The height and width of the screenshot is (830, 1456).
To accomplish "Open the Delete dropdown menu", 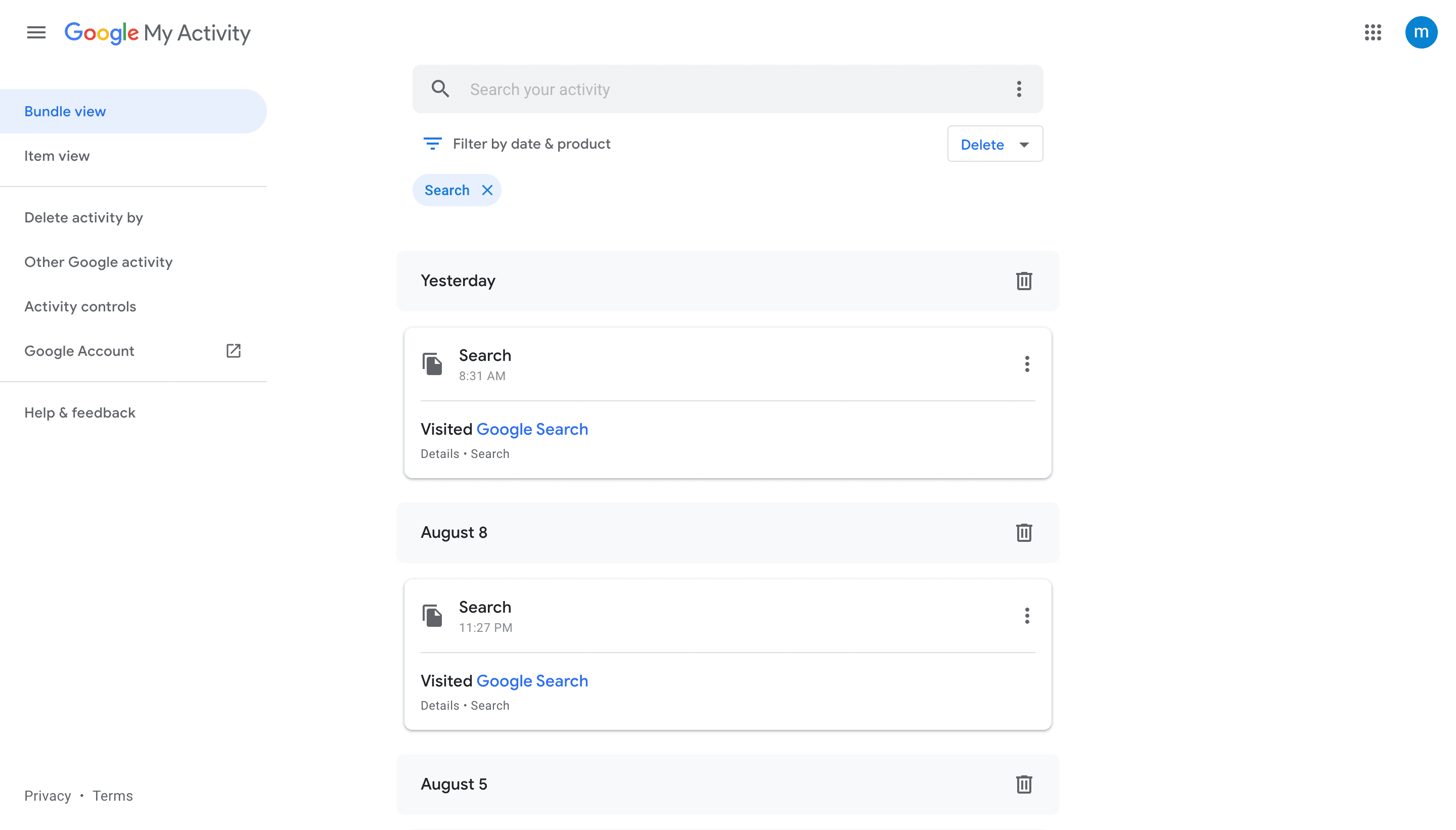I will coord(994,144).
